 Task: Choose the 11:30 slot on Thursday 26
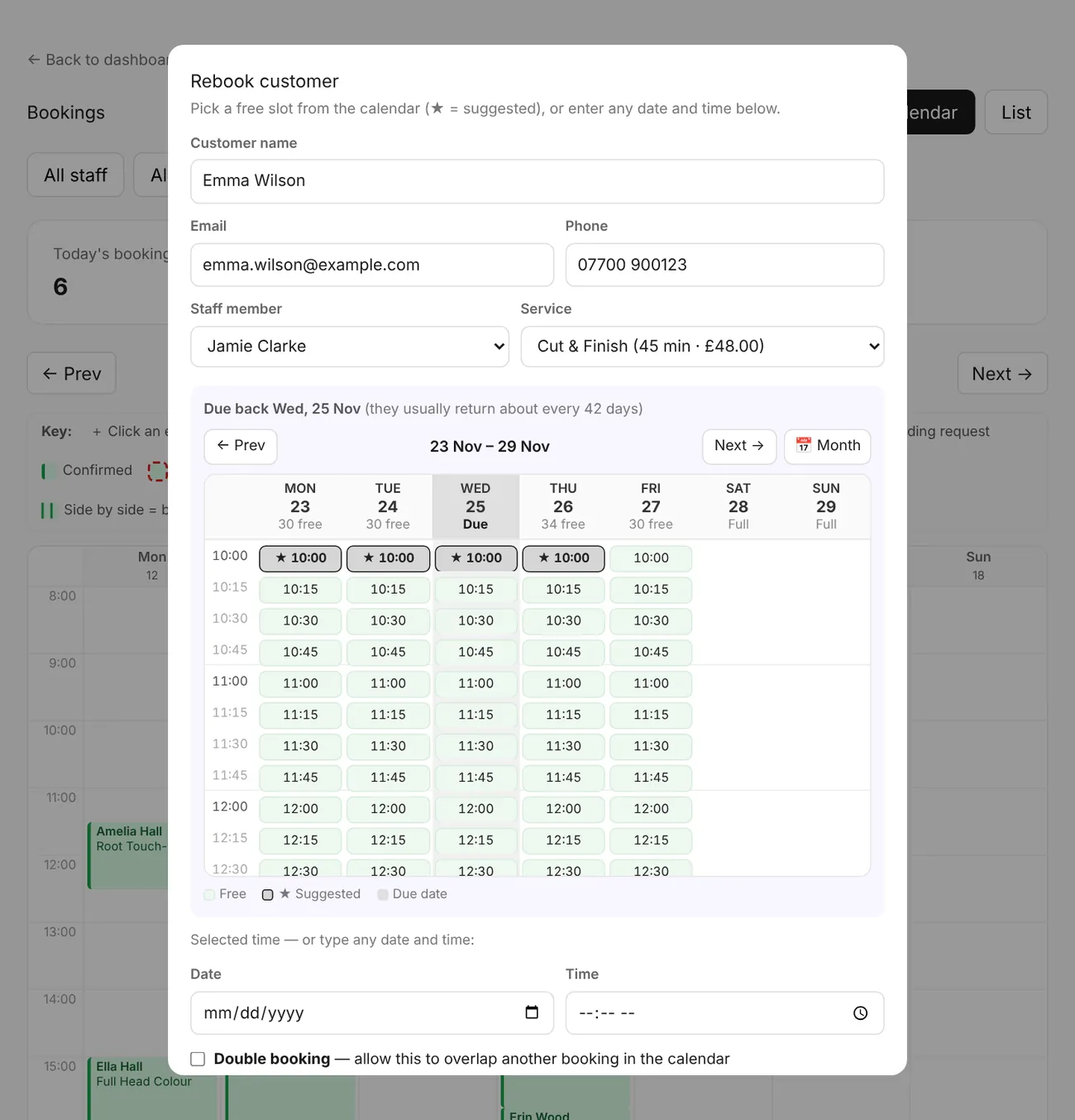pos(563,746)
